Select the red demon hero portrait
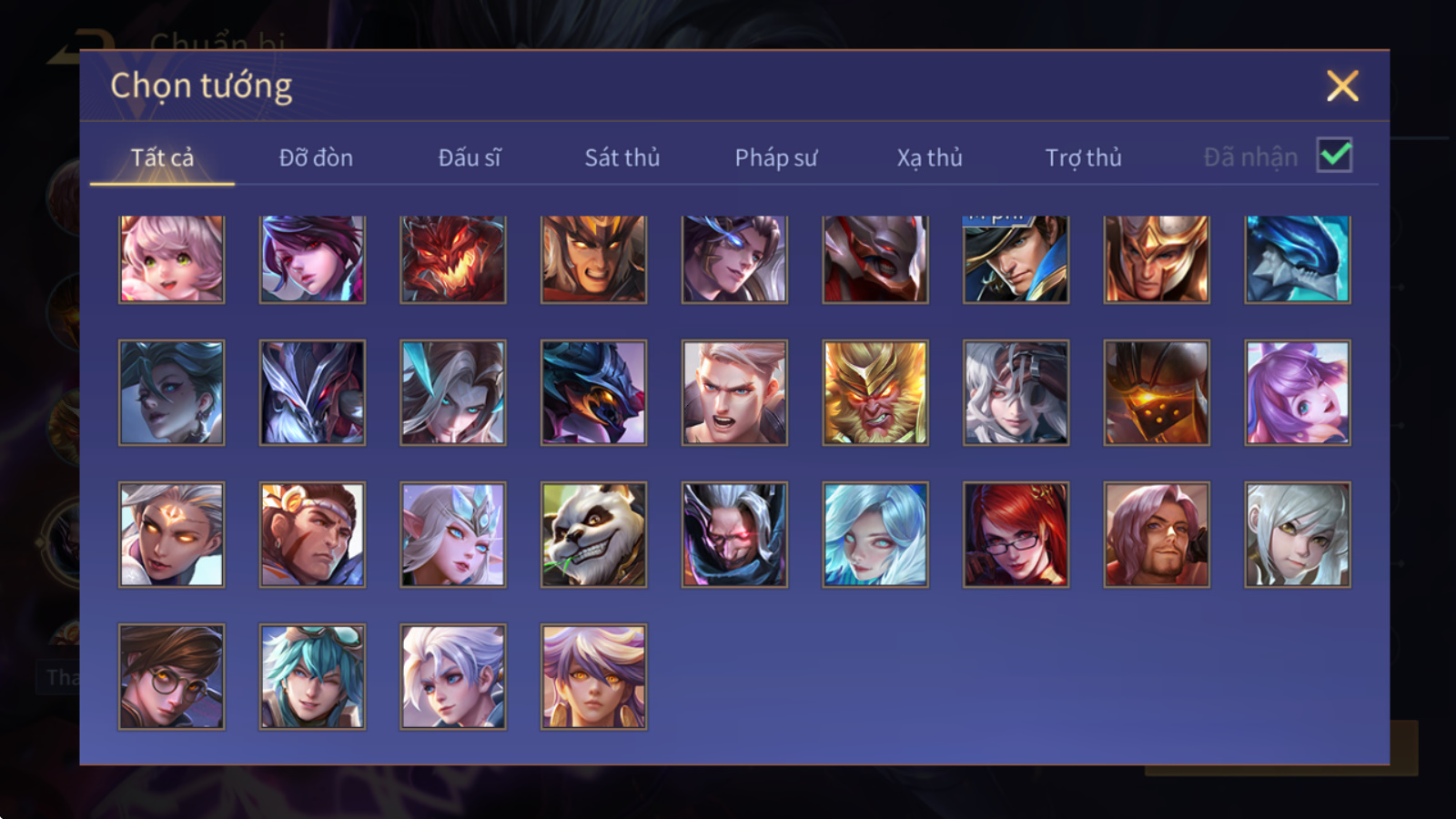The height and width of the screenshot is (819, 1456). tap(453, 258)
